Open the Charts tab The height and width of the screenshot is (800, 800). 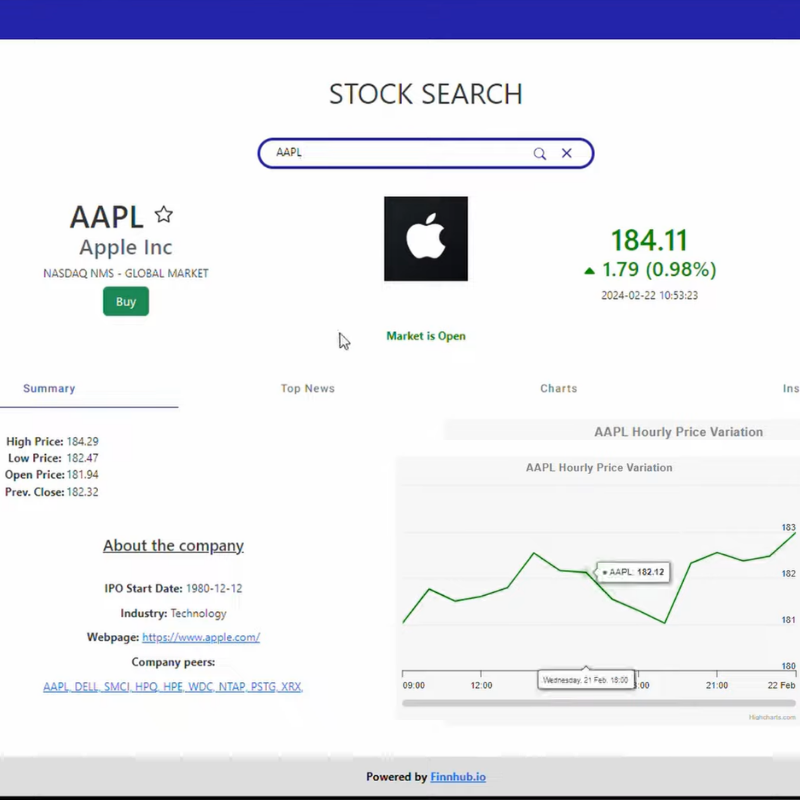[x=559, y=388]
